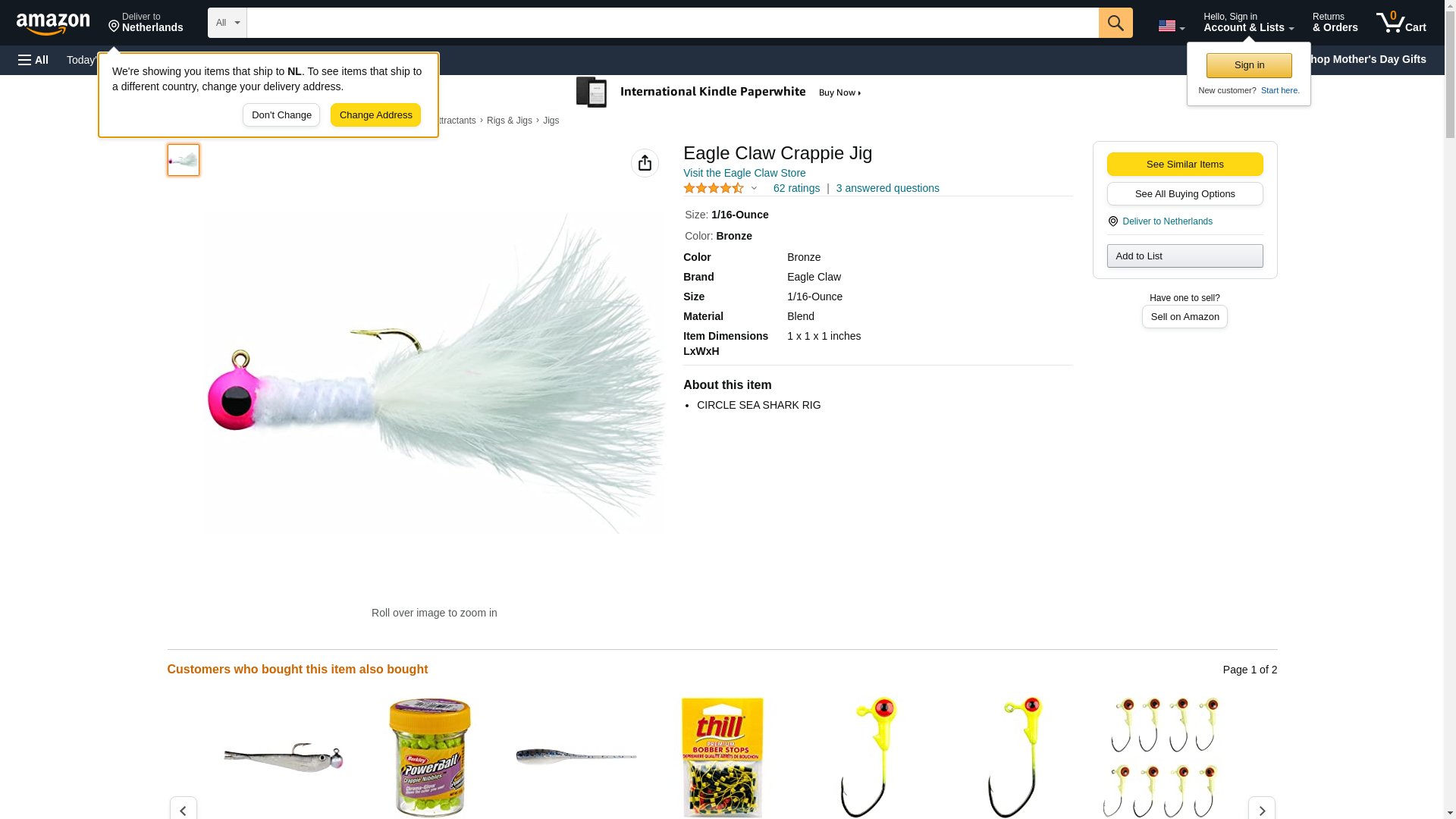Click the yellow Sign in button
The height and width of the screenshot is (819, 1456).
(x=1248, y=65)
